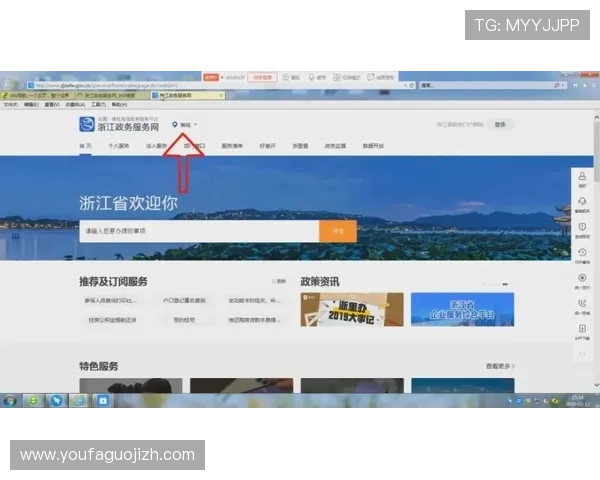
Task: Open the address bar history dropdown arrow
Action: pos(406,85)
